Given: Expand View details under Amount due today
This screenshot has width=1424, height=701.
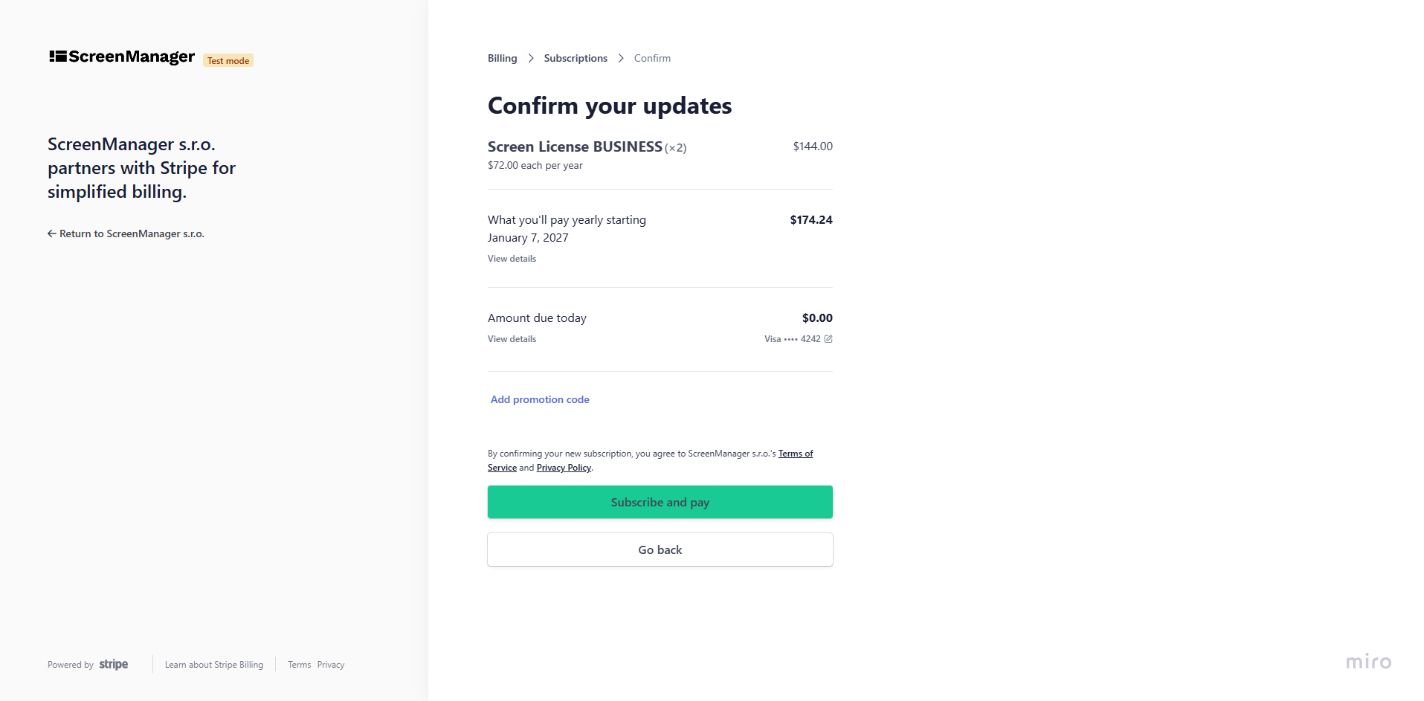Looking at the screenshot, I should [511, 339].
